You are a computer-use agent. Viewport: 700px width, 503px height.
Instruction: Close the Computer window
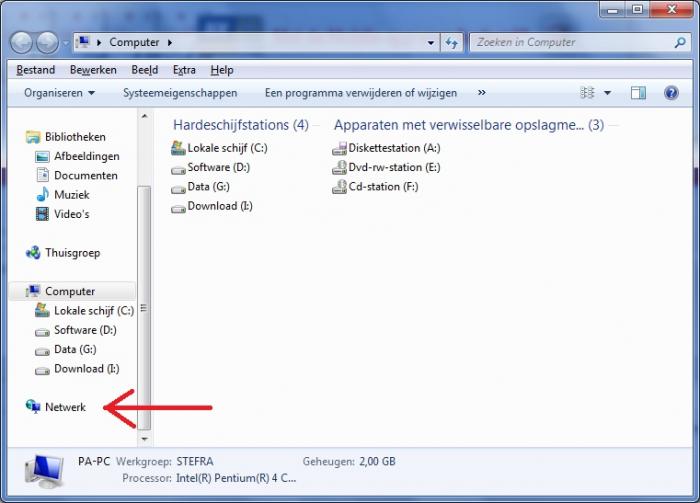671,9
